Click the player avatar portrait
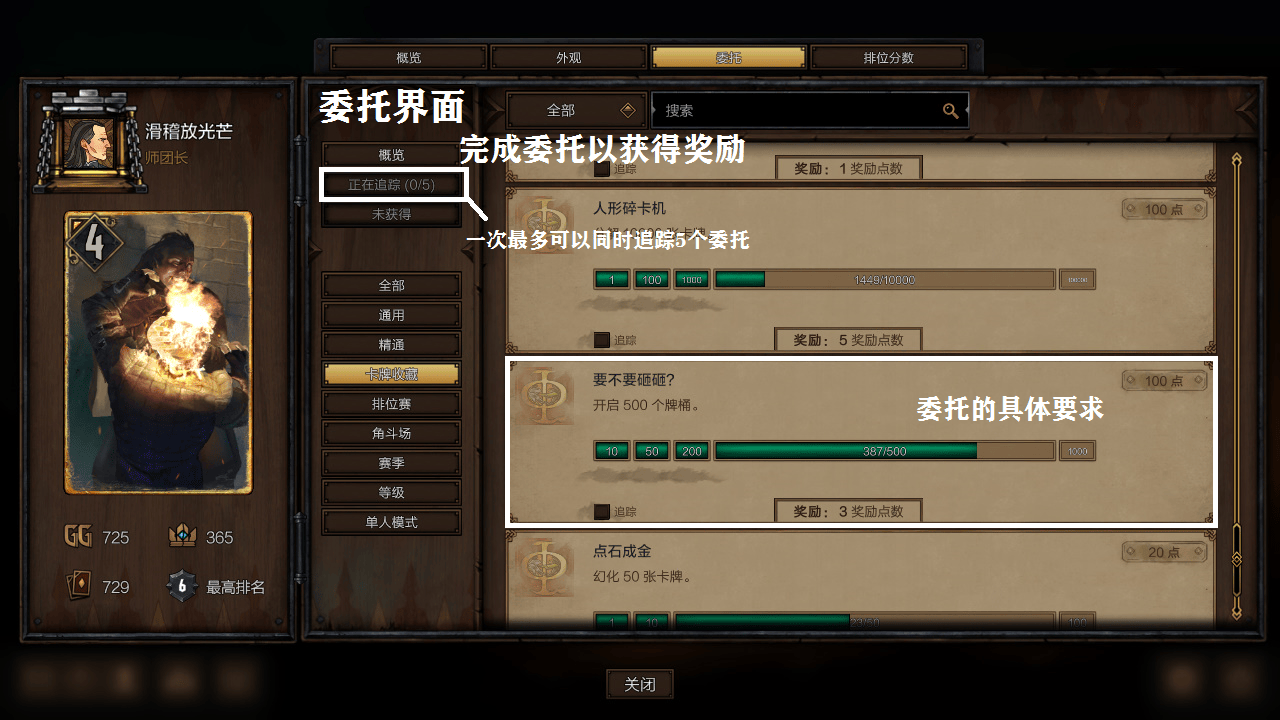The width and height of the screenshot is (1280, 720). [90, 146]
